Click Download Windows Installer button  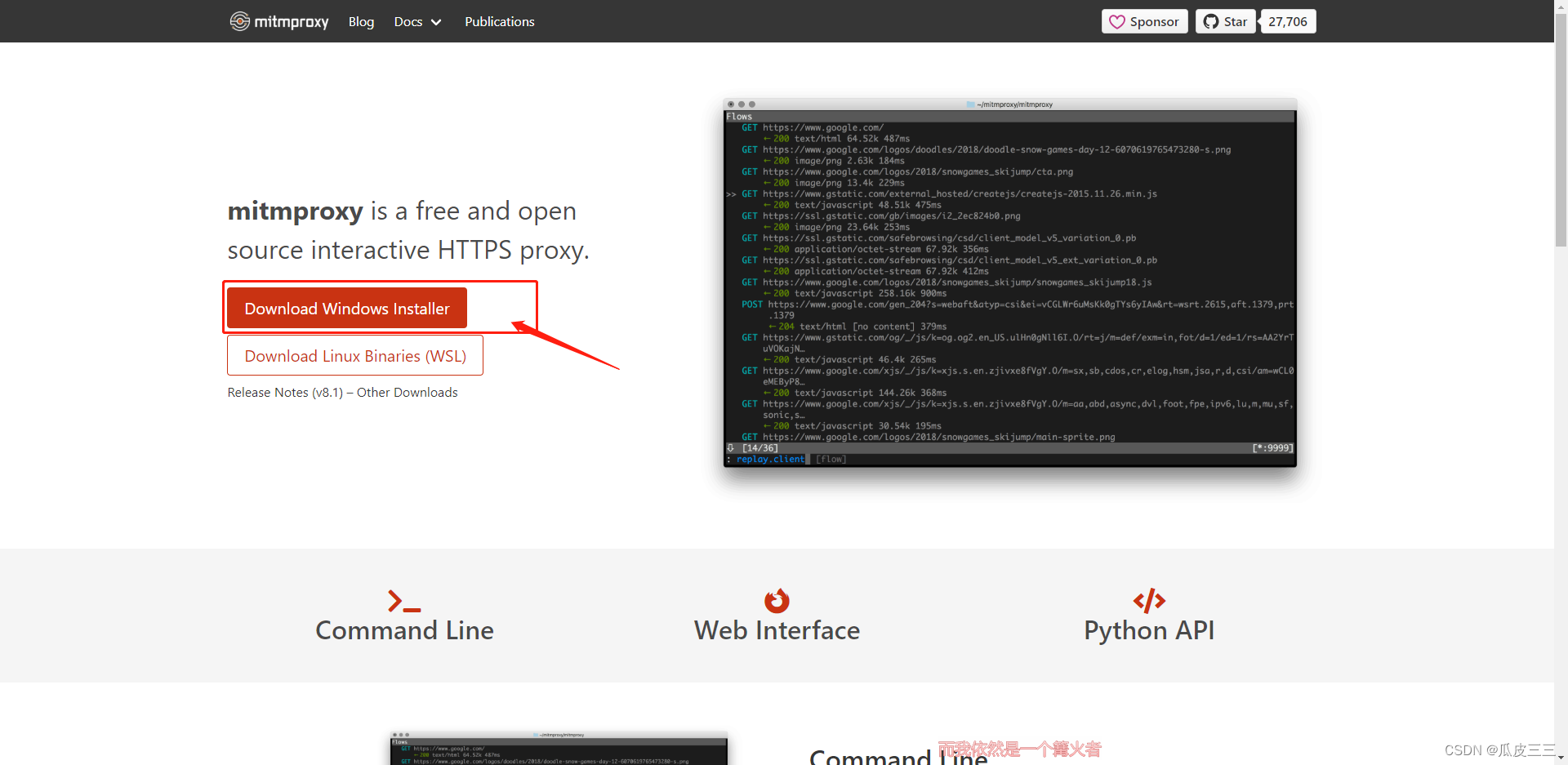click(x=347, y=309)
